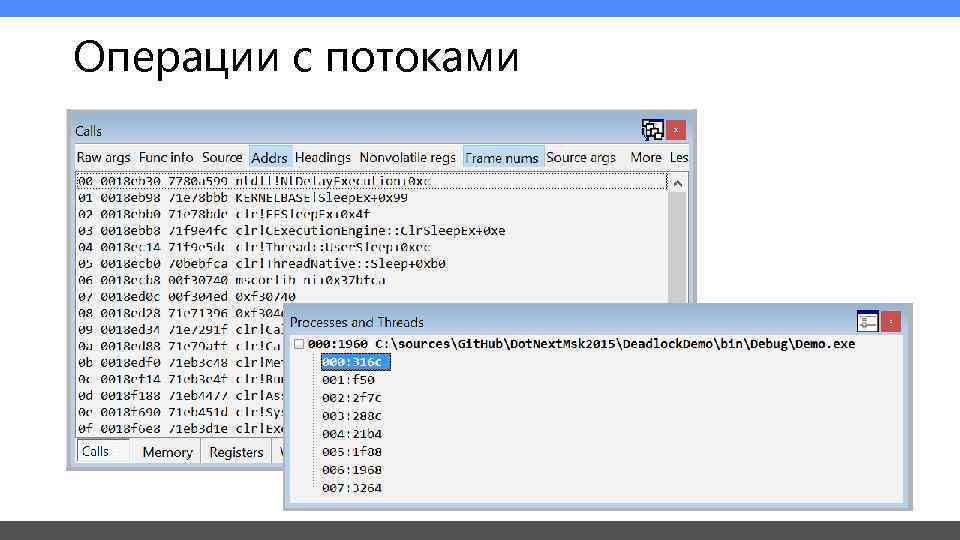Select frame 00 ntdll!NtDelayExecution
Screen dimensions: 960x540
click(372, 181)
